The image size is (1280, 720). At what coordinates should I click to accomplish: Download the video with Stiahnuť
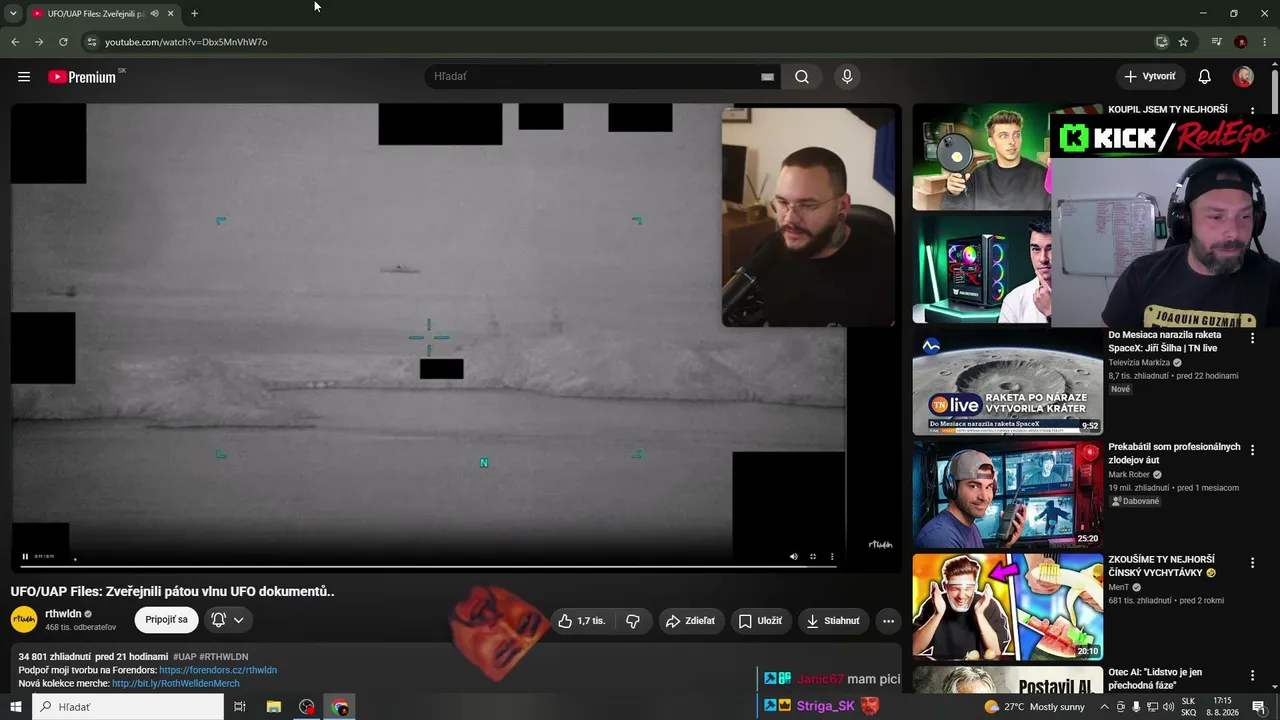833,621
